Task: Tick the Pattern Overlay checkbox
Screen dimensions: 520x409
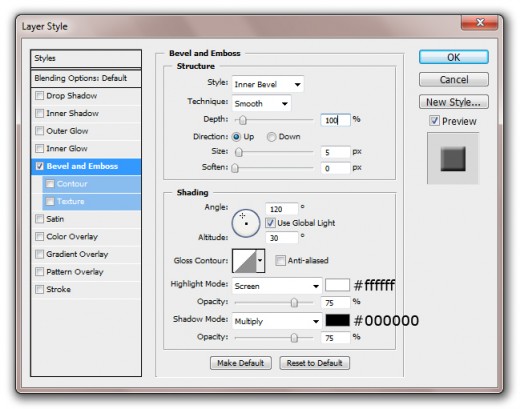Action: 39,272
